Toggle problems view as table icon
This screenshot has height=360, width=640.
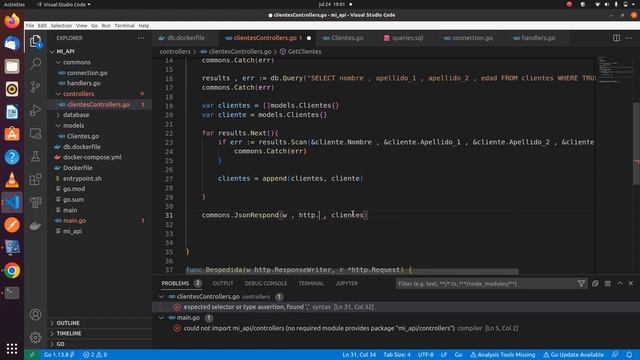pos(608,284)
